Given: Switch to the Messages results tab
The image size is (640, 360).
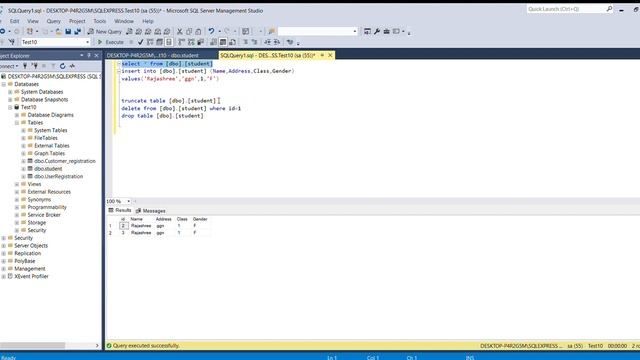Looking at the screenshot, I should [151, 211].
